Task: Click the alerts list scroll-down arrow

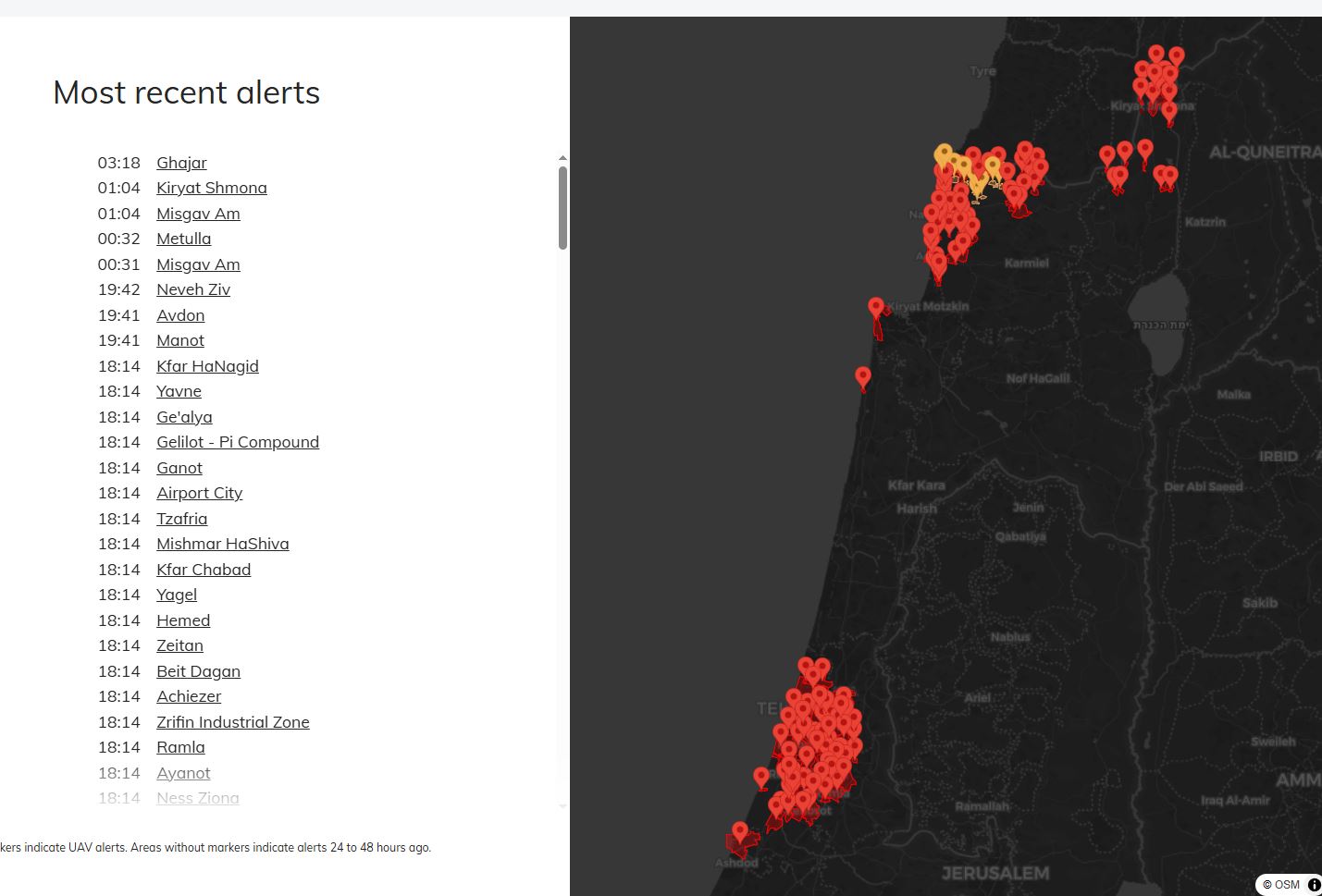Action: pyautogui.click(x=562, y=806)
